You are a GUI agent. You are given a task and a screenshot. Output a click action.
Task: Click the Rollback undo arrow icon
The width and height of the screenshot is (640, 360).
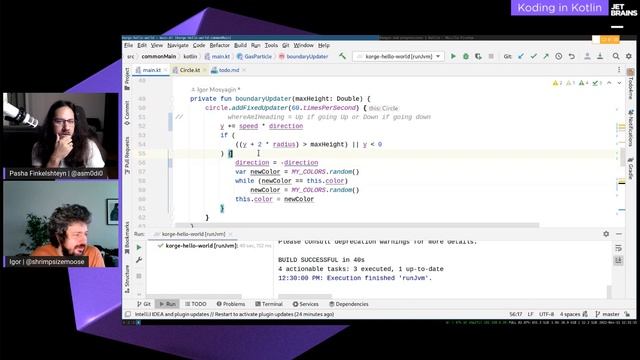pyautogui.click(x=572, y=56)
